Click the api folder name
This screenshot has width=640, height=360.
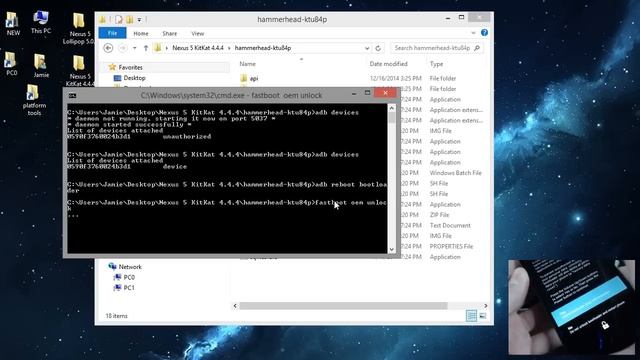[x=254, y=78]
